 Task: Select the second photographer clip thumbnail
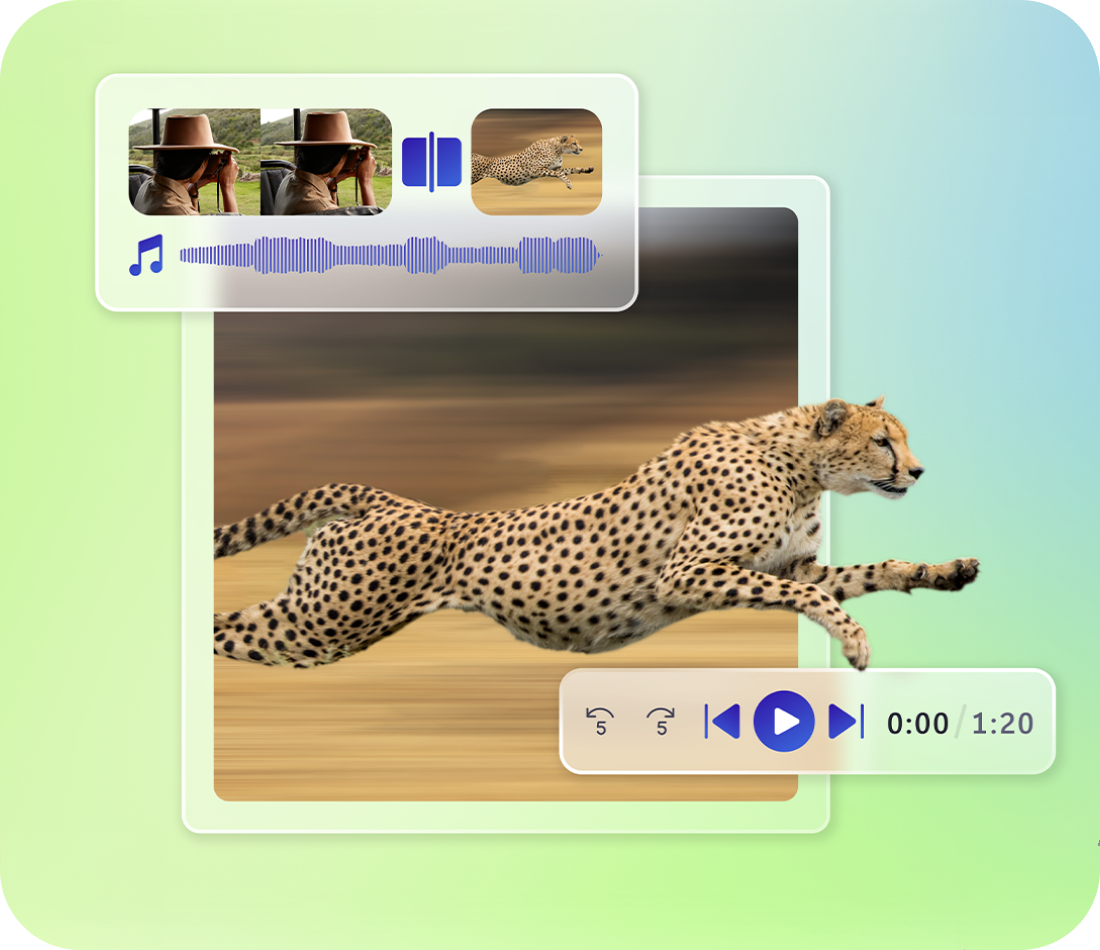pos(326,162)
